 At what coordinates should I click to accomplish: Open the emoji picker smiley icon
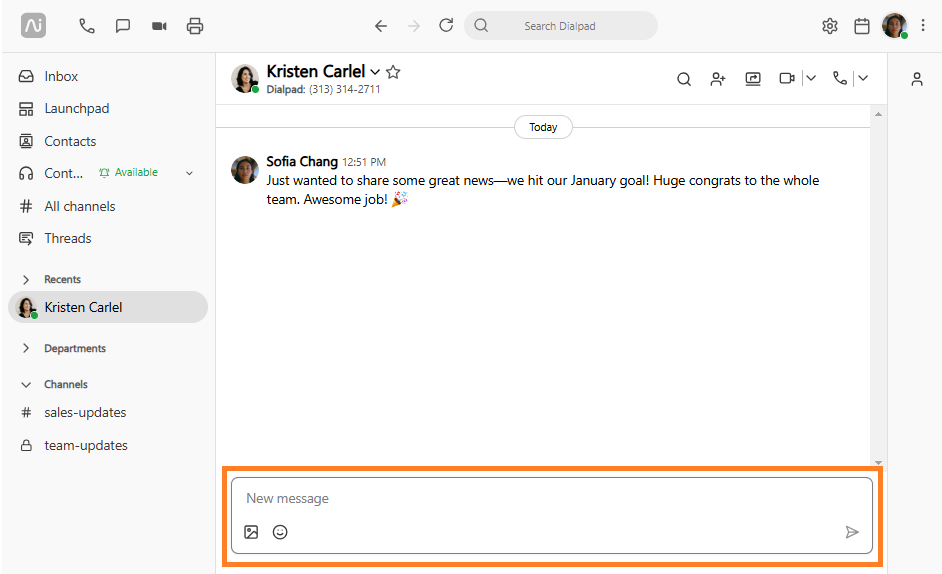(280, 532)
